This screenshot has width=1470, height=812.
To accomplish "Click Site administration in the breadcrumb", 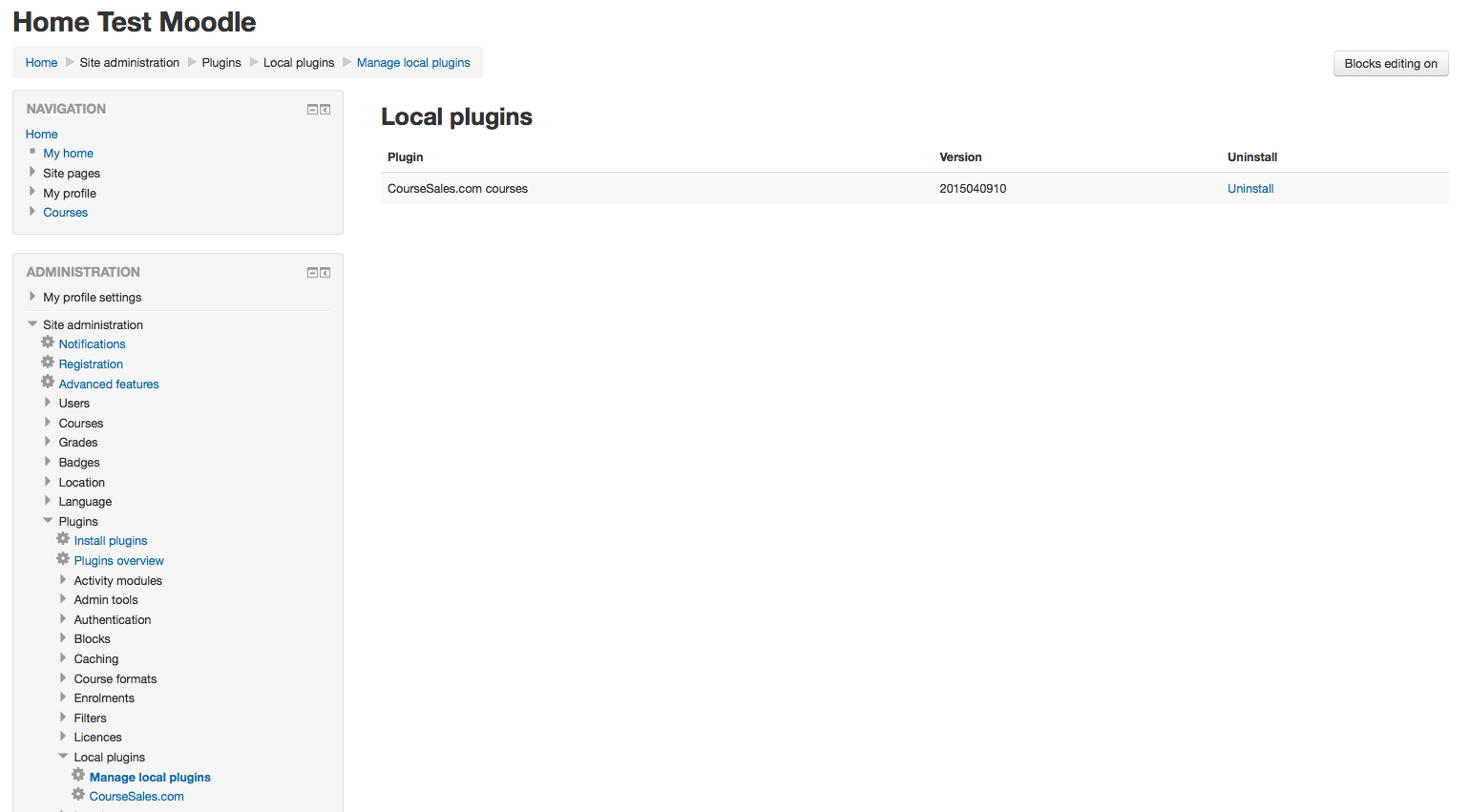I will (x=130, y=63).
